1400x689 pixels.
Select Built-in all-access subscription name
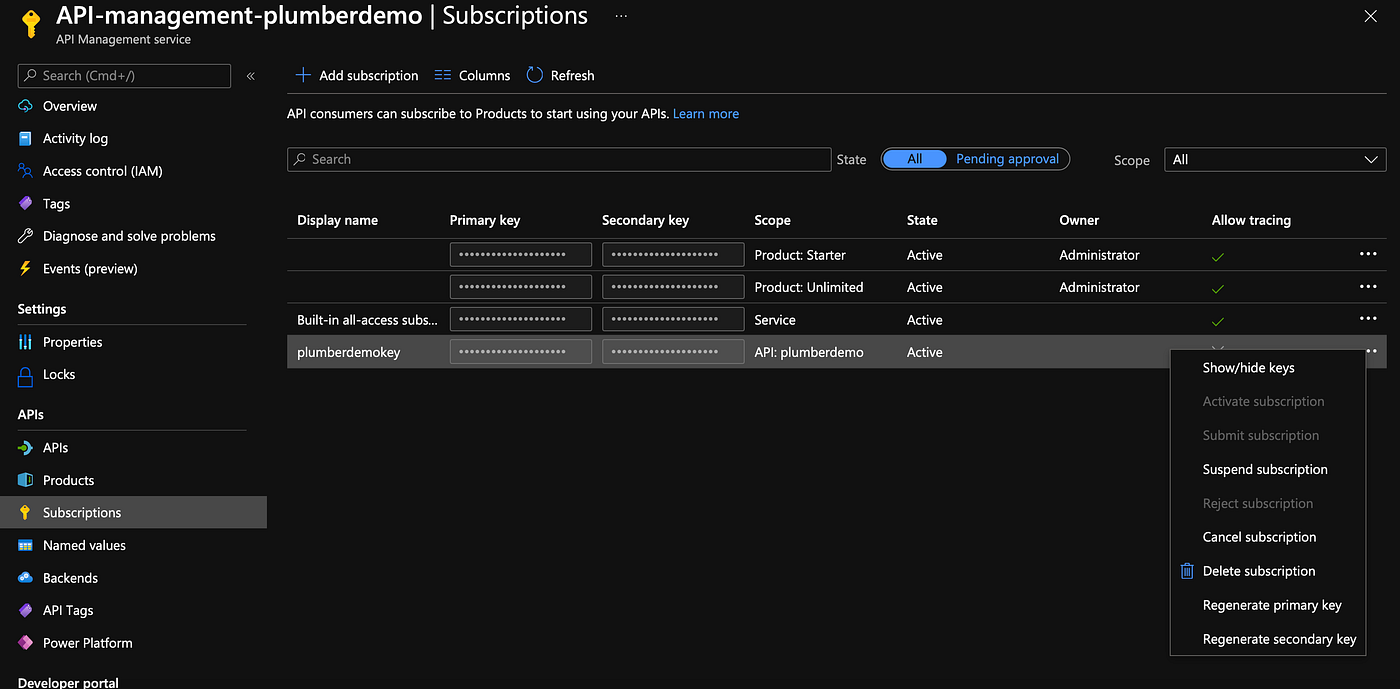367,320
